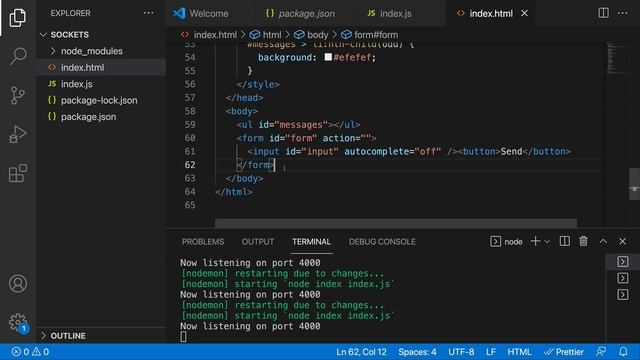Viewport: 640px width, 360px height.
Task: Select the first terminal instance icon
Action: coord(622,261)
